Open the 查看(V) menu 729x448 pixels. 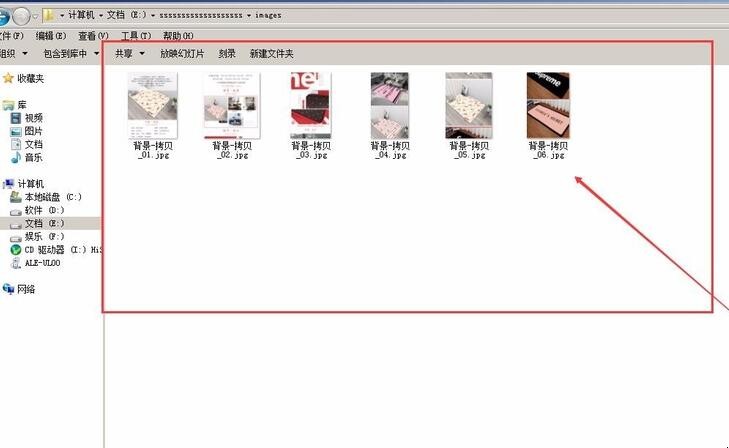pos(93,36)
